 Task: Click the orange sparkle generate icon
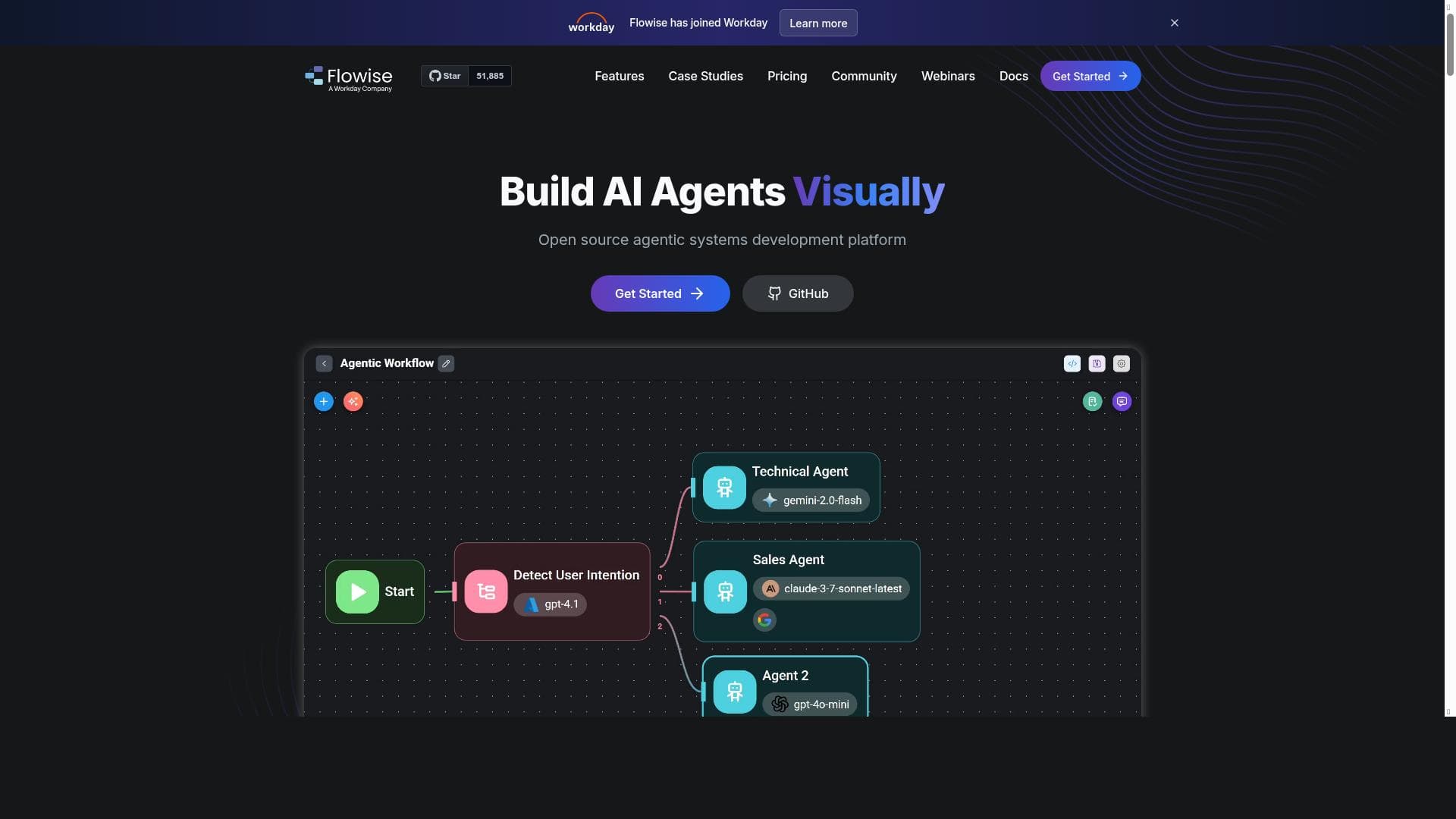pos(353,401)
